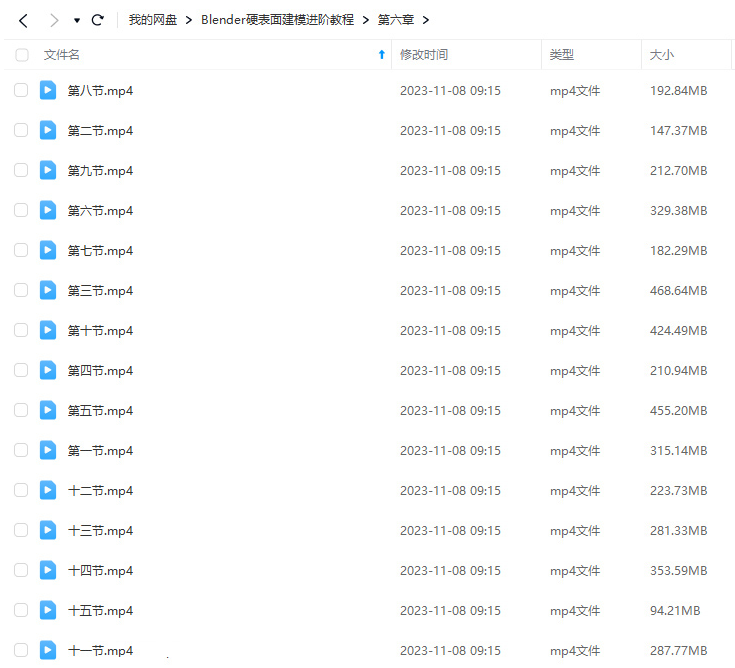This screenshot has width=735, height=668.
Task: Check the box for 第一节.mp4
Action: [21, 450]
